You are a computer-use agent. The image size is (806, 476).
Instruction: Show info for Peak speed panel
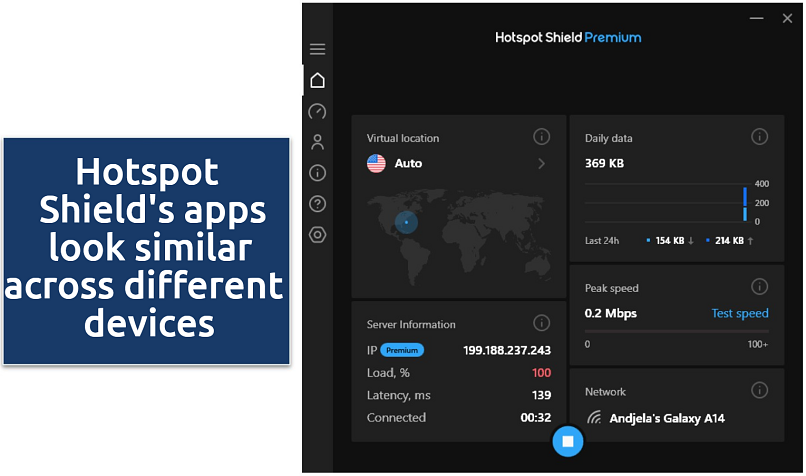point(759,287)
